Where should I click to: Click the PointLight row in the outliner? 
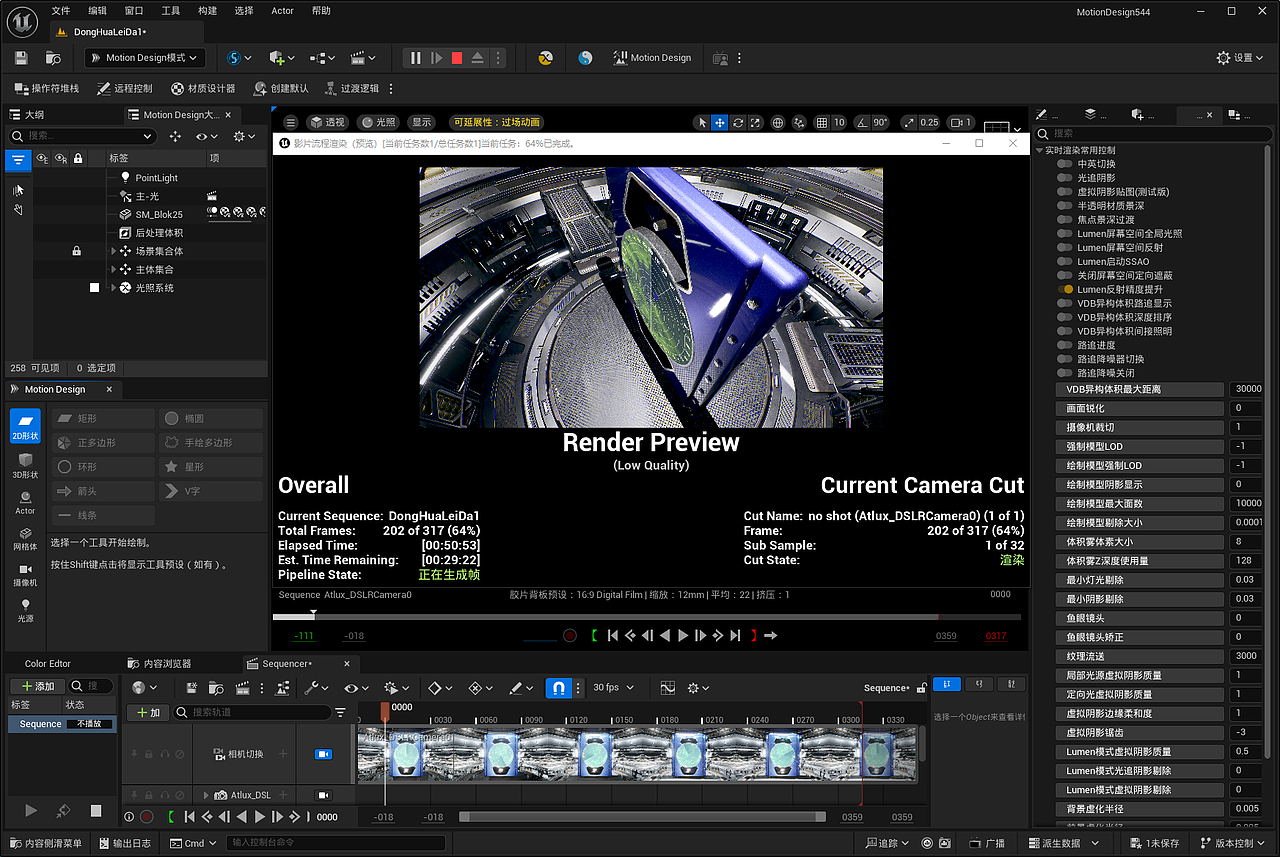tap(150, 178)
